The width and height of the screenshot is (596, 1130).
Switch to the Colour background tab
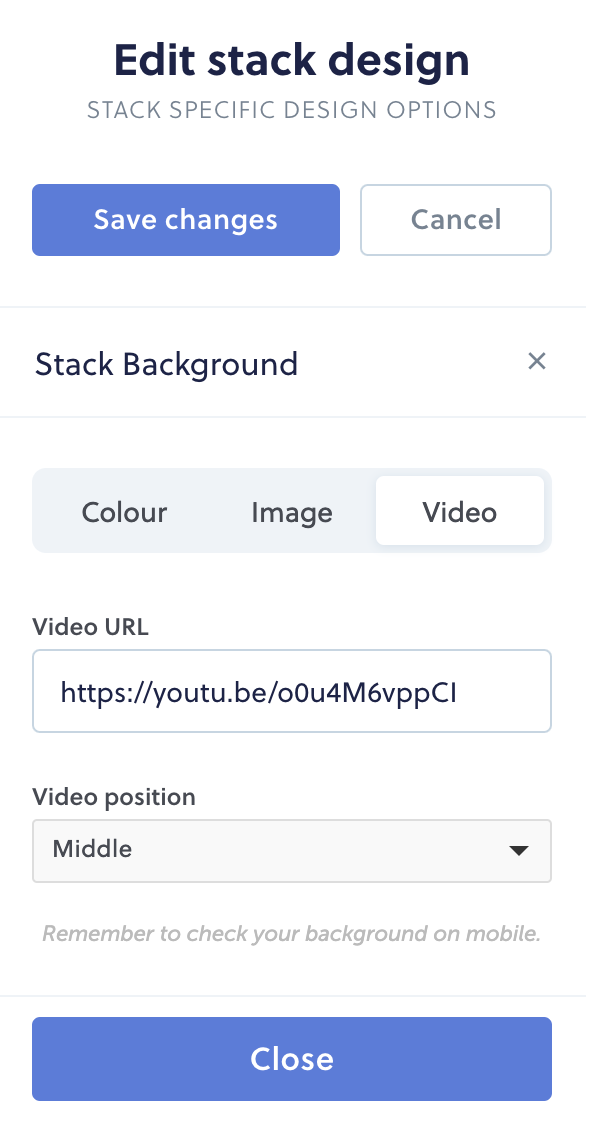click(x=124, y=512)
